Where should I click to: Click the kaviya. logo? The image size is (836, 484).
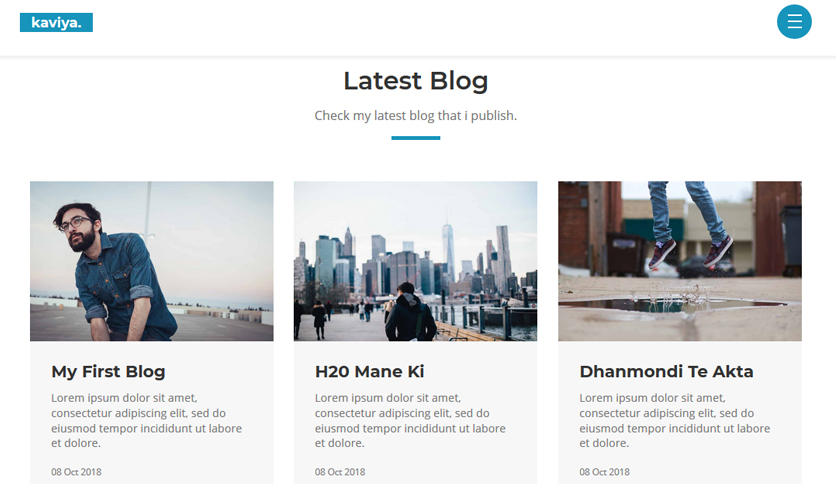pyautogui.click(x=56, y=22)
